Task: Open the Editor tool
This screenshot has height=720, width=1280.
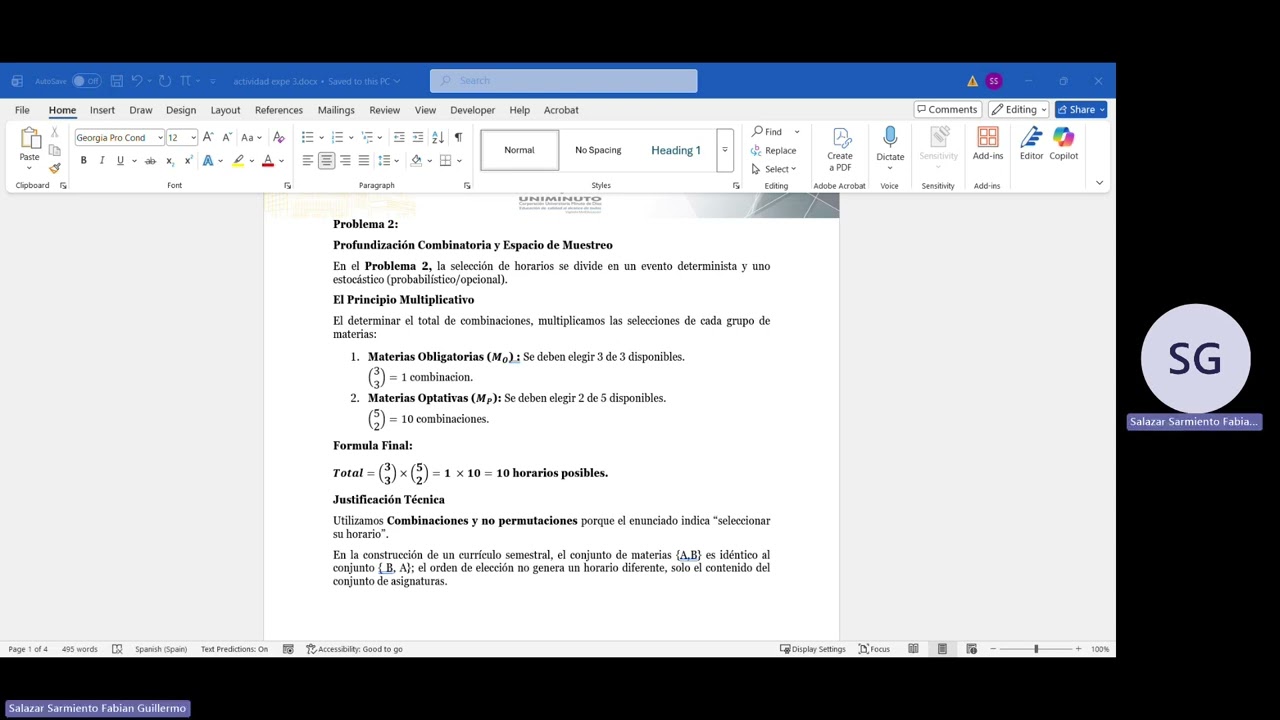Action: pyautogui.click(x=1031, y=144)
